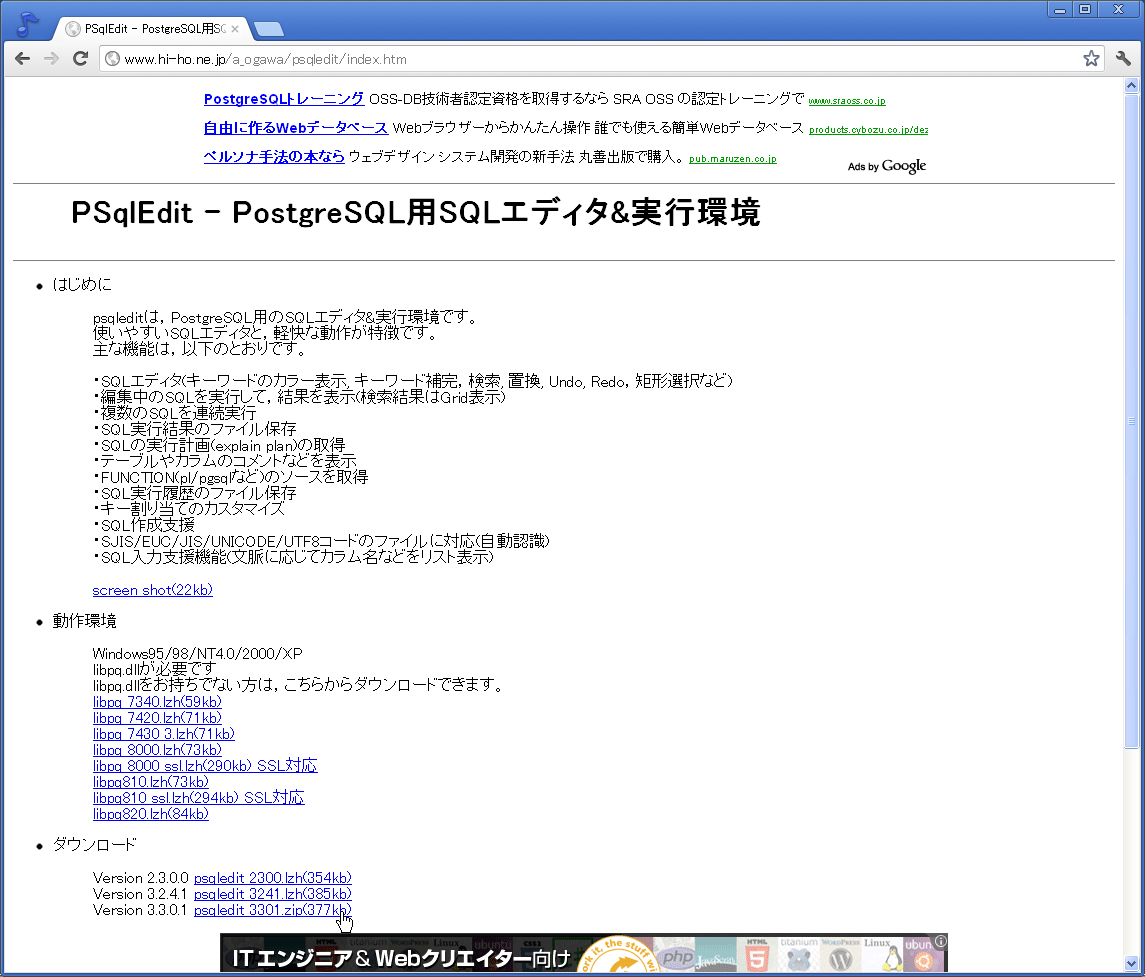Open the screen shot(22kb) link
1145x977 pixels.
pos(152,590)
